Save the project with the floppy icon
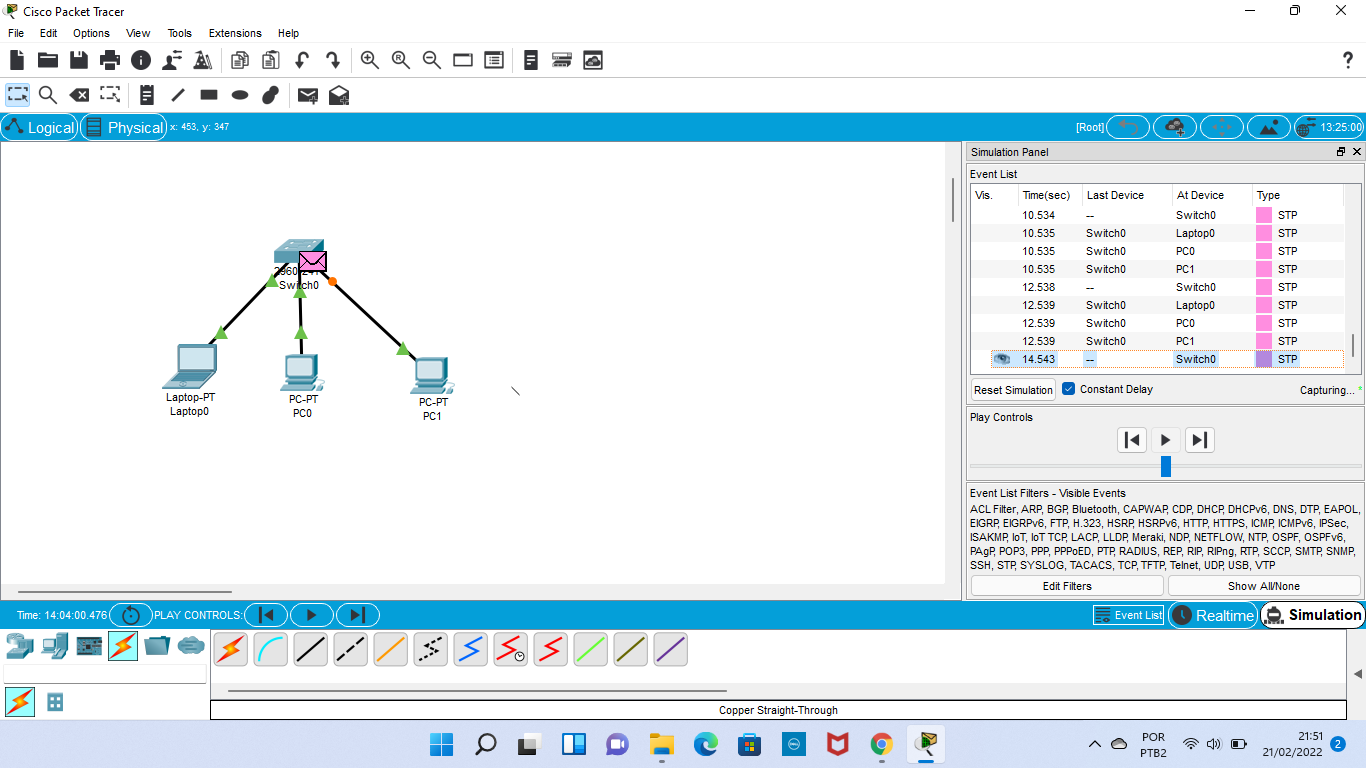Image resolution: width=1366 pixels, height=768 pixels. 78,60
